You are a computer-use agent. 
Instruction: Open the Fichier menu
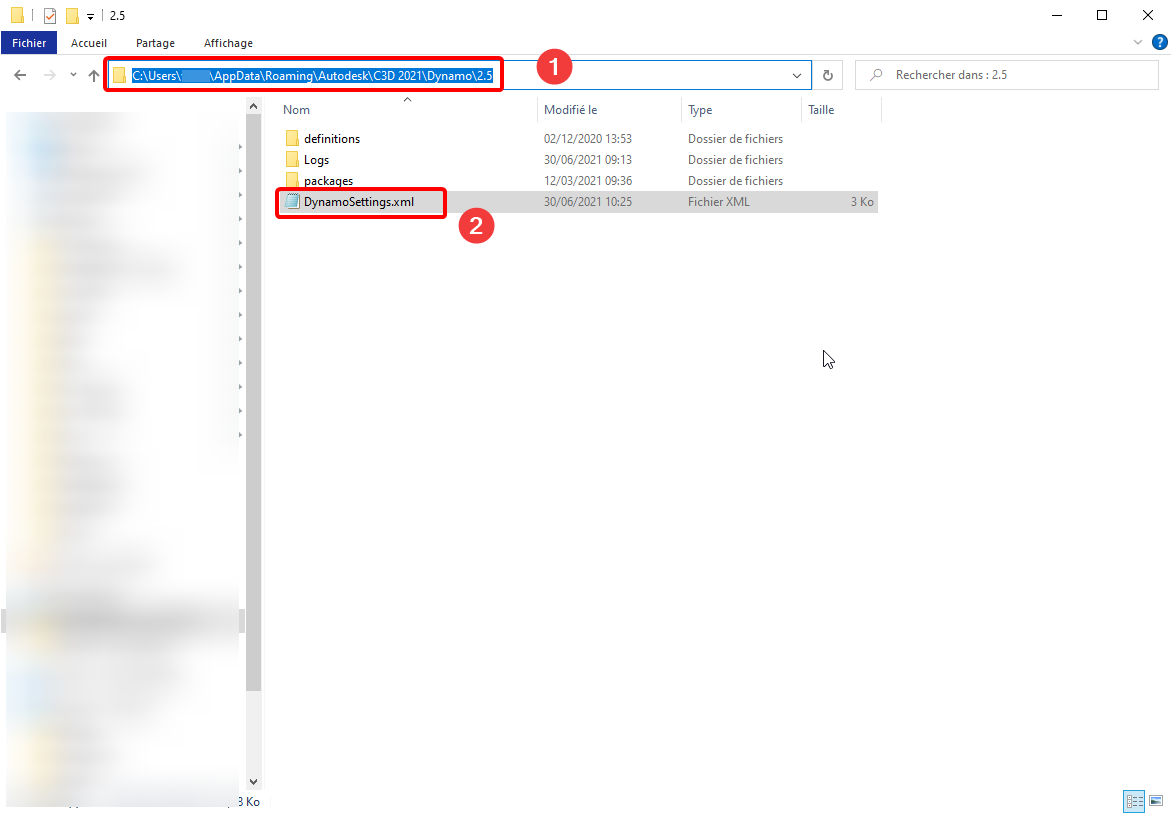pyautogui.click(x=29, y=43)
